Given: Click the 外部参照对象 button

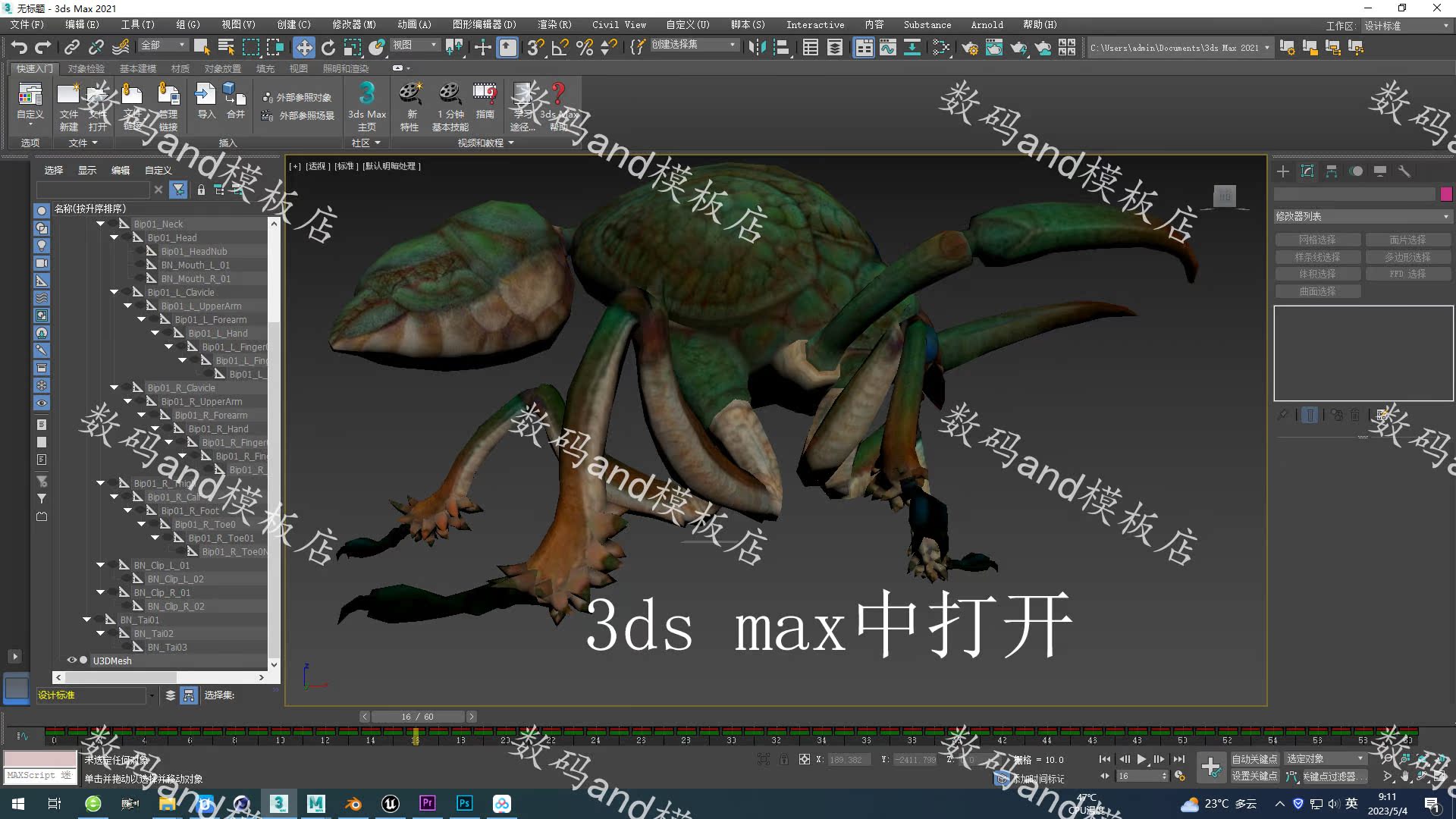Looking at the screenshot, I should [x=297, y=98].
